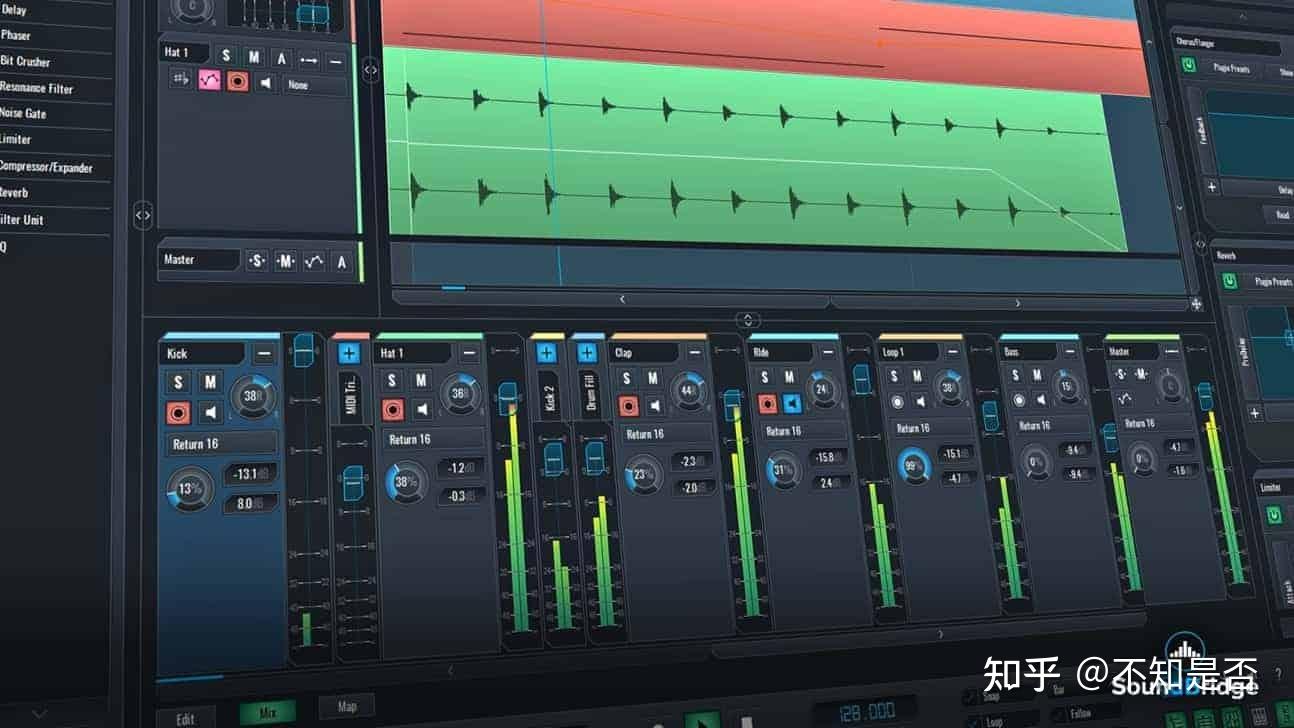Switch to the Map tab at the bottom
This screenshot has height=728, width=1294.
(347, 705)
